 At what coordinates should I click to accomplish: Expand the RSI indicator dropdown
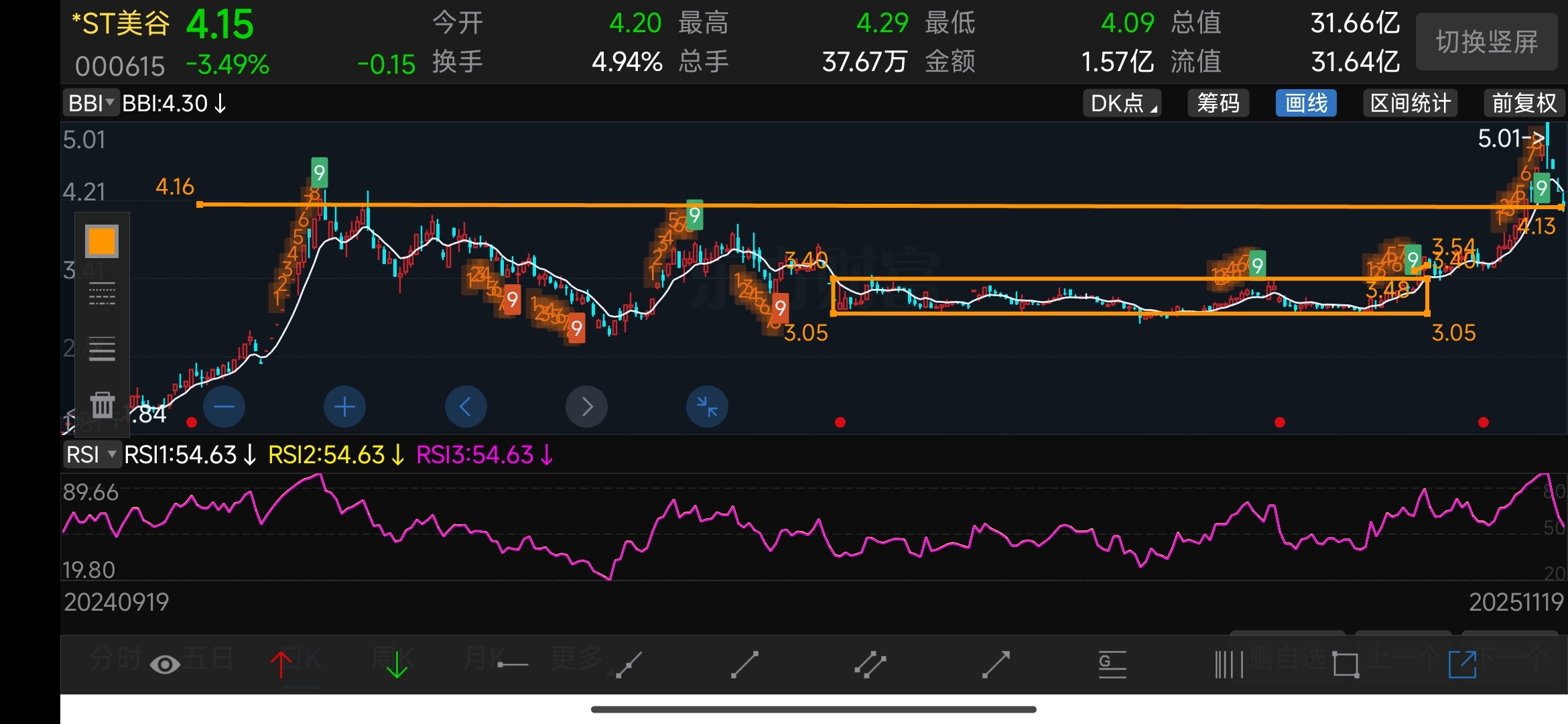pos(92,455)
